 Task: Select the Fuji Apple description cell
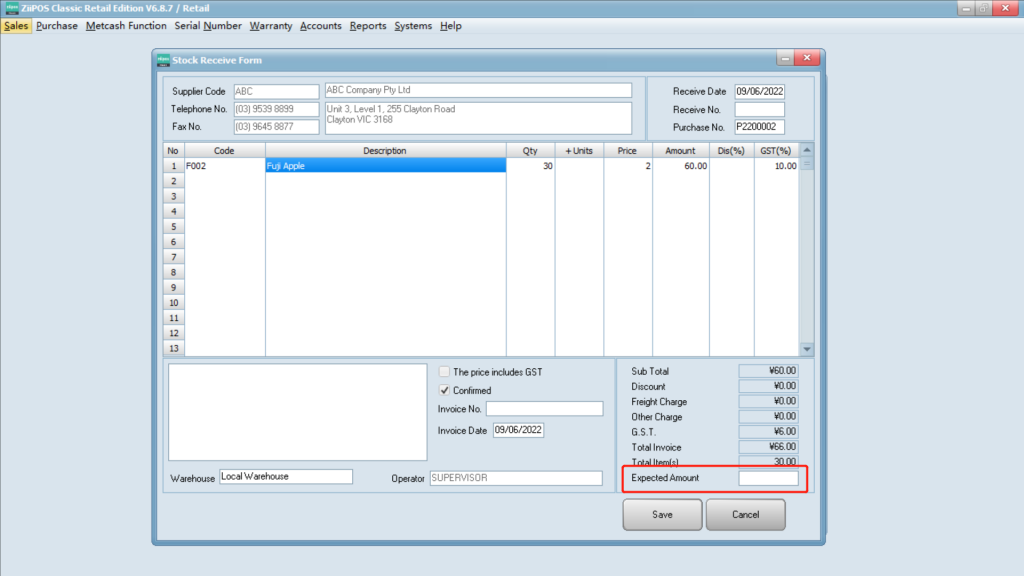(385, 166)
